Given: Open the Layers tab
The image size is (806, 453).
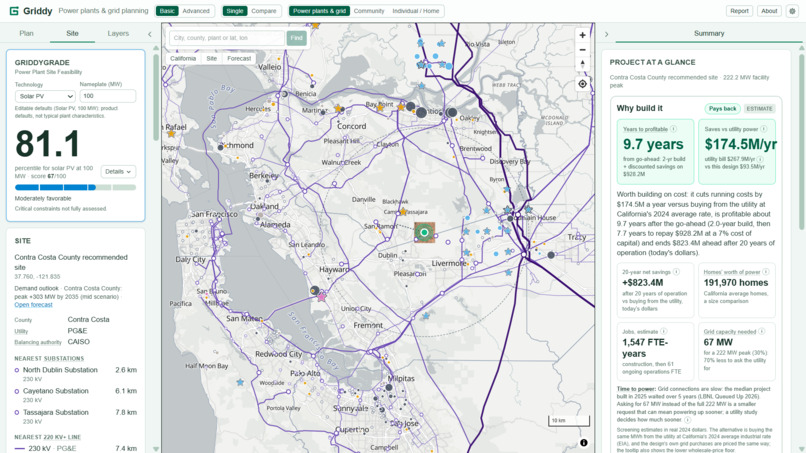Looking at the screenshot, I should click(x=118, y=33).
